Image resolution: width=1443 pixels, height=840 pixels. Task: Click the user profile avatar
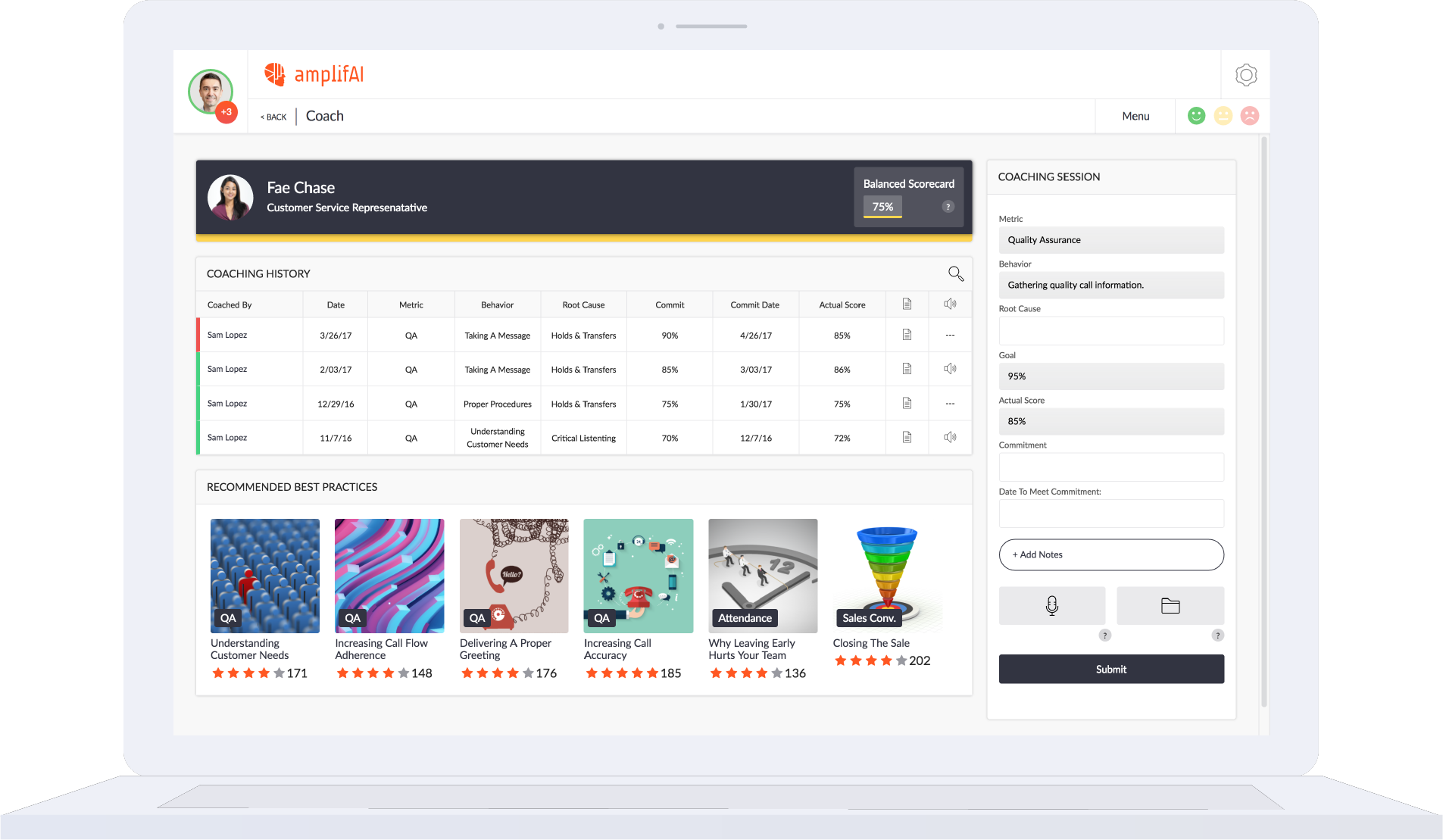[210, 92]
